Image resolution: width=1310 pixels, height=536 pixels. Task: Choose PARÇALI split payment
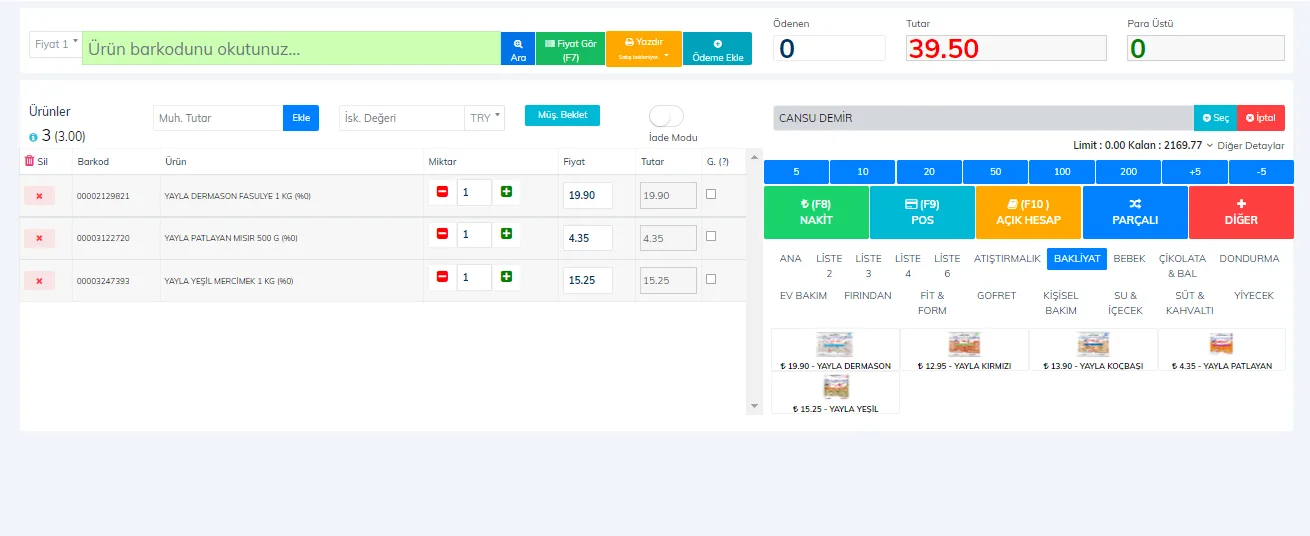pyautogui.click(x=1135, y=212)
